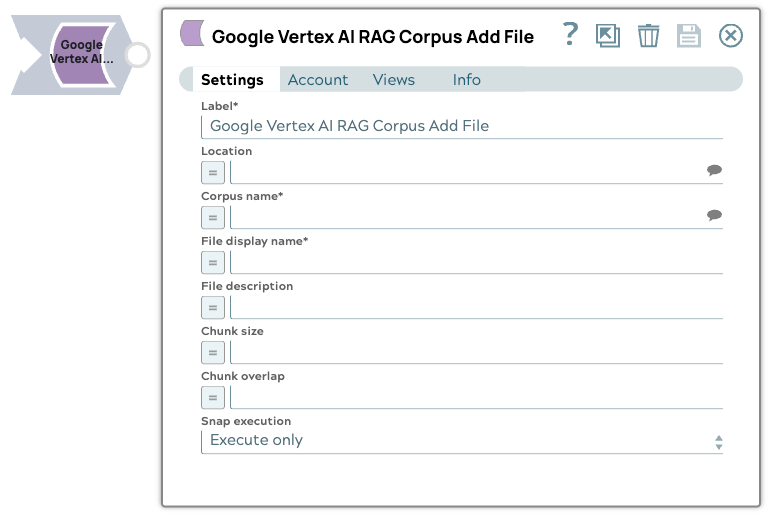Screen dimensions: 773x517
Task: Open suggestions bubble for Location field
Action: coord(714,171)
